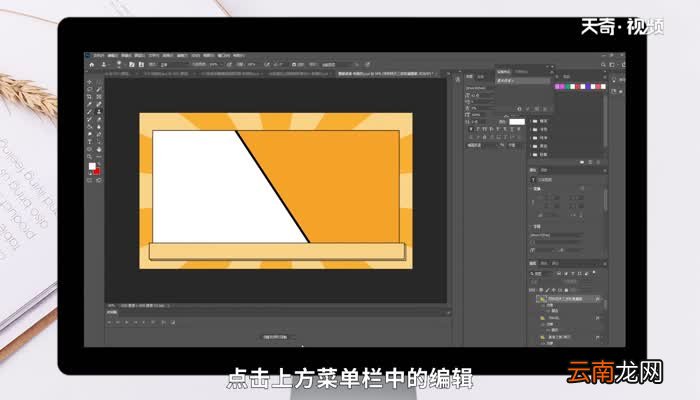Screen dimensions: 700x400
Task: Select the Frame tool
Action: click(99, 97)
